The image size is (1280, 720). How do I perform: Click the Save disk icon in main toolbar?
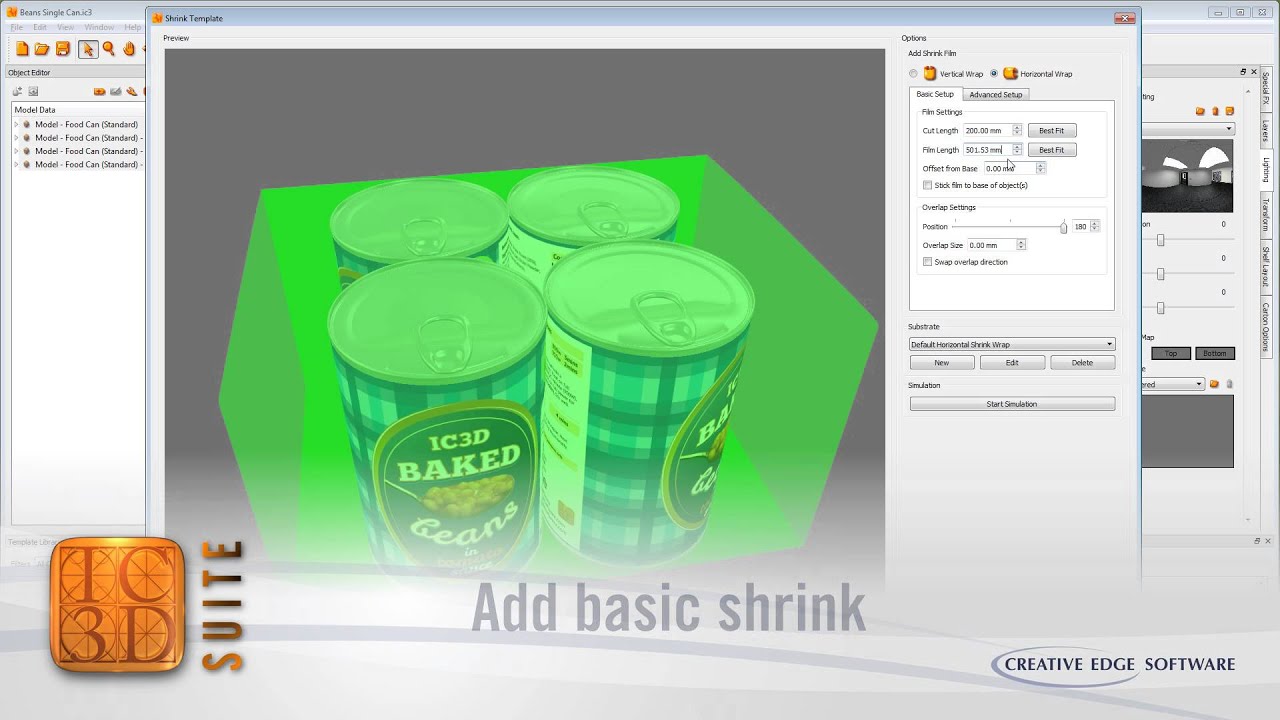(63, 49)
